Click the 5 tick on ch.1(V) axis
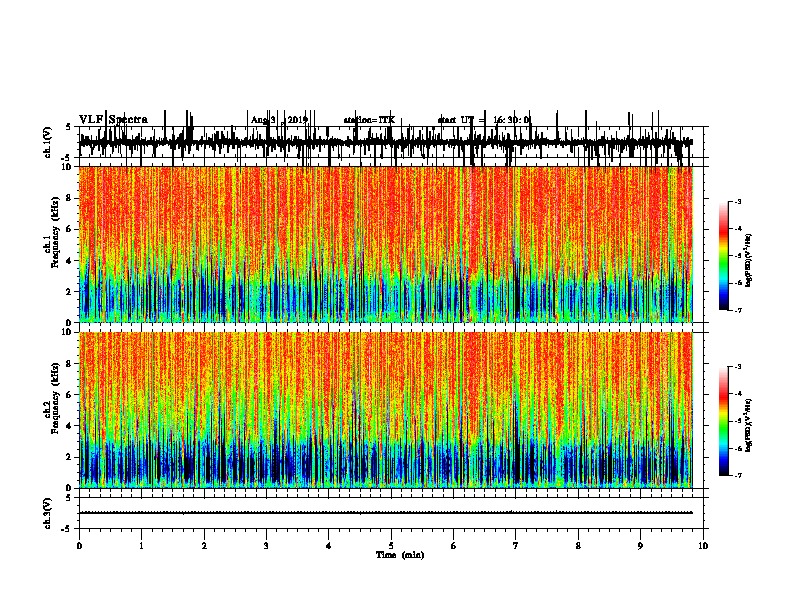Screen dimensions: 792x612 (68, 127)
